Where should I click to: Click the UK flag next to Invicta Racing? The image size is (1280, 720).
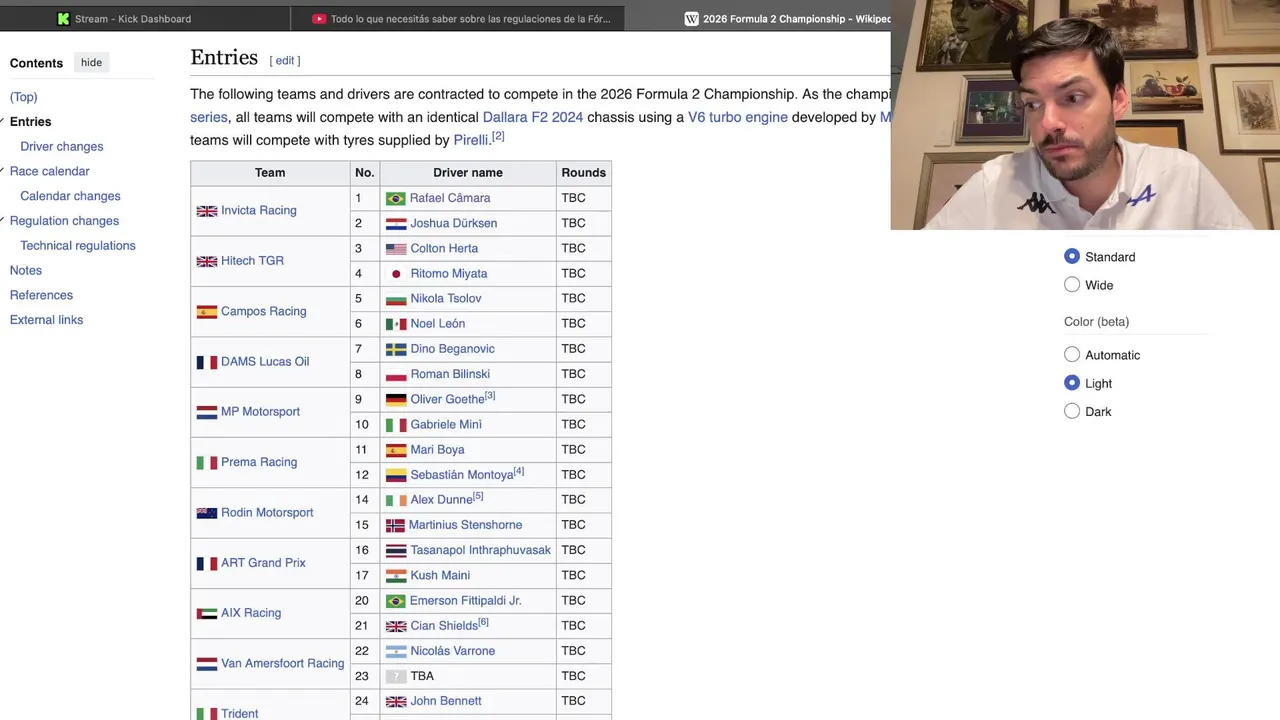(x=207, y=211)
